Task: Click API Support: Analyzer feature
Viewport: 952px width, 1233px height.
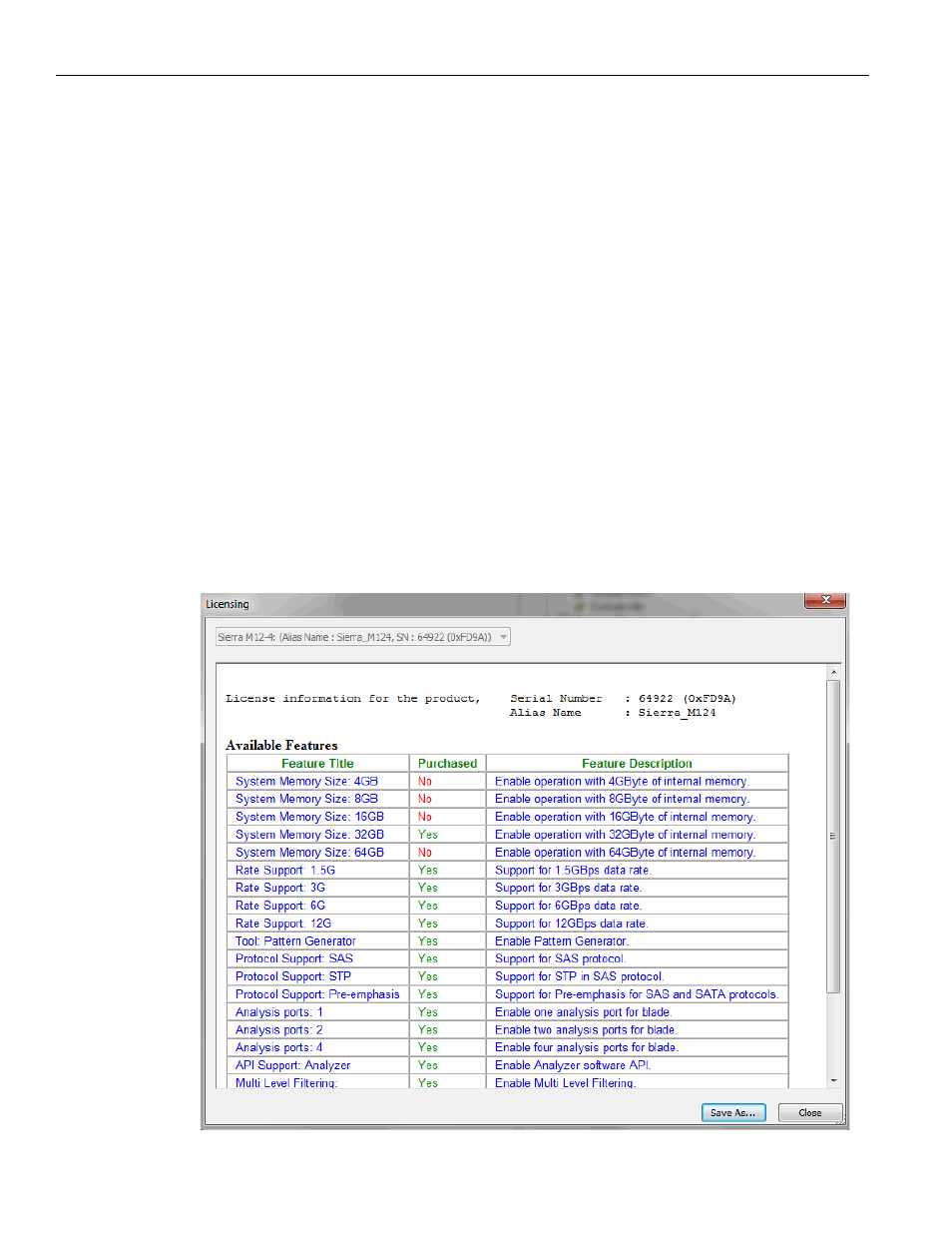Action: tap(293, 1065)
